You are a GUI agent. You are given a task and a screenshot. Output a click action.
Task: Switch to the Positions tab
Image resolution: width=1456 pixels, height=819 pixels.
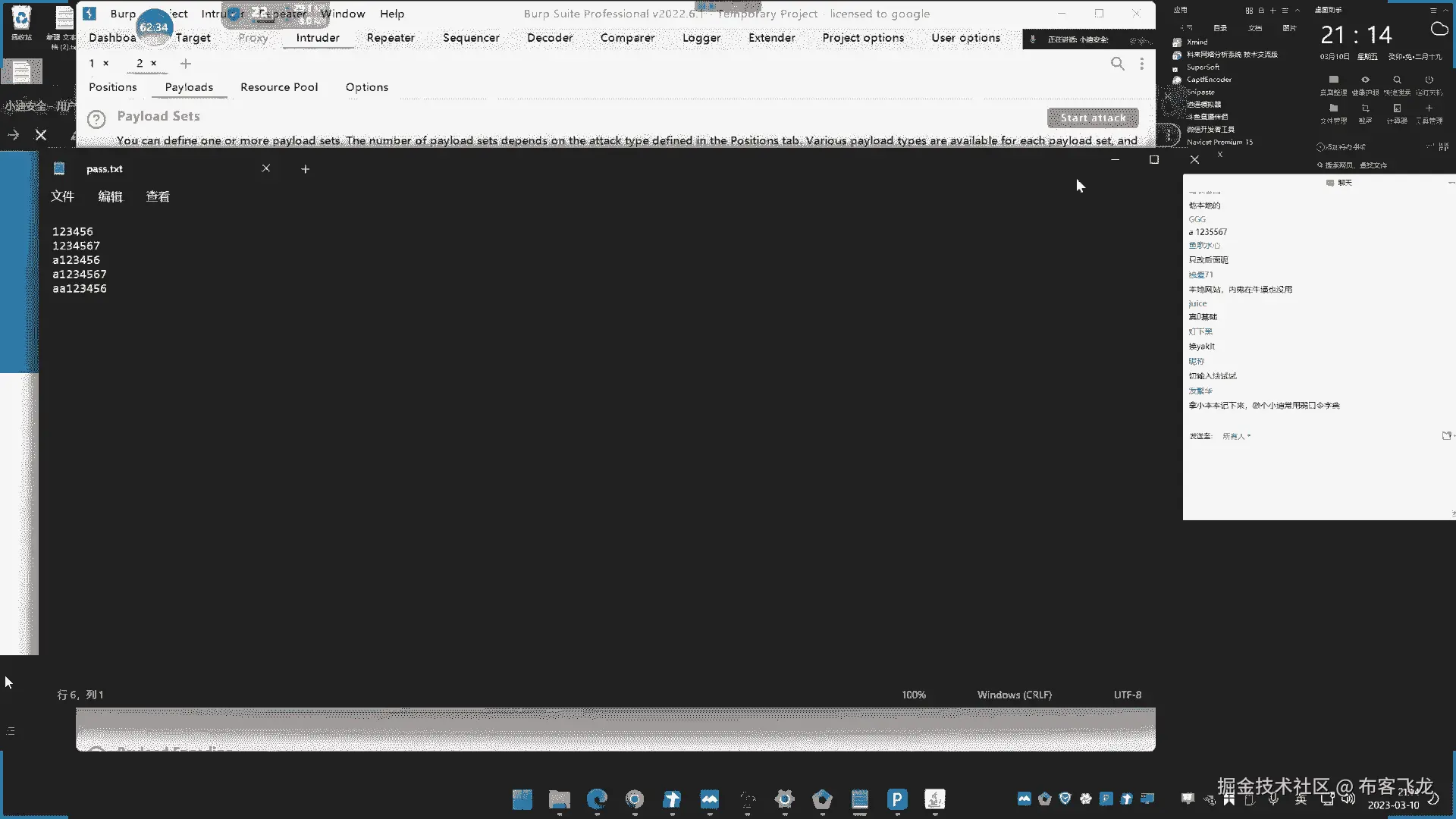pyautogui.click(x=112, y=87)
